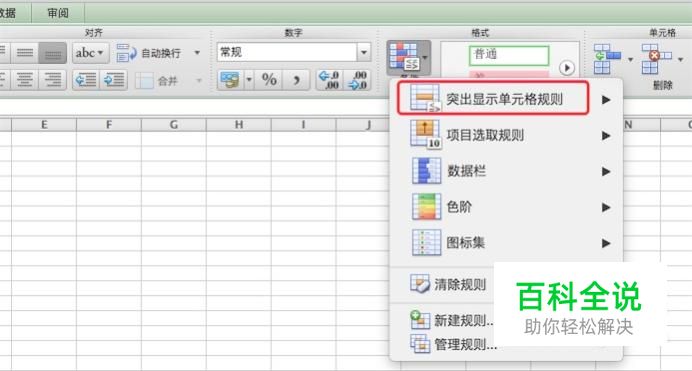Click the bottom vertical align icon
The height and width of the screenshot is (371, 692).
coord(53,53)
